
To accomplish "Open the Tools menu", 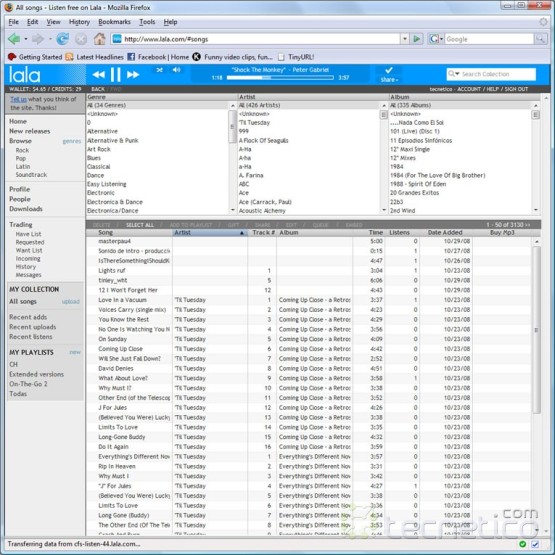I will [x=147, y=22].
